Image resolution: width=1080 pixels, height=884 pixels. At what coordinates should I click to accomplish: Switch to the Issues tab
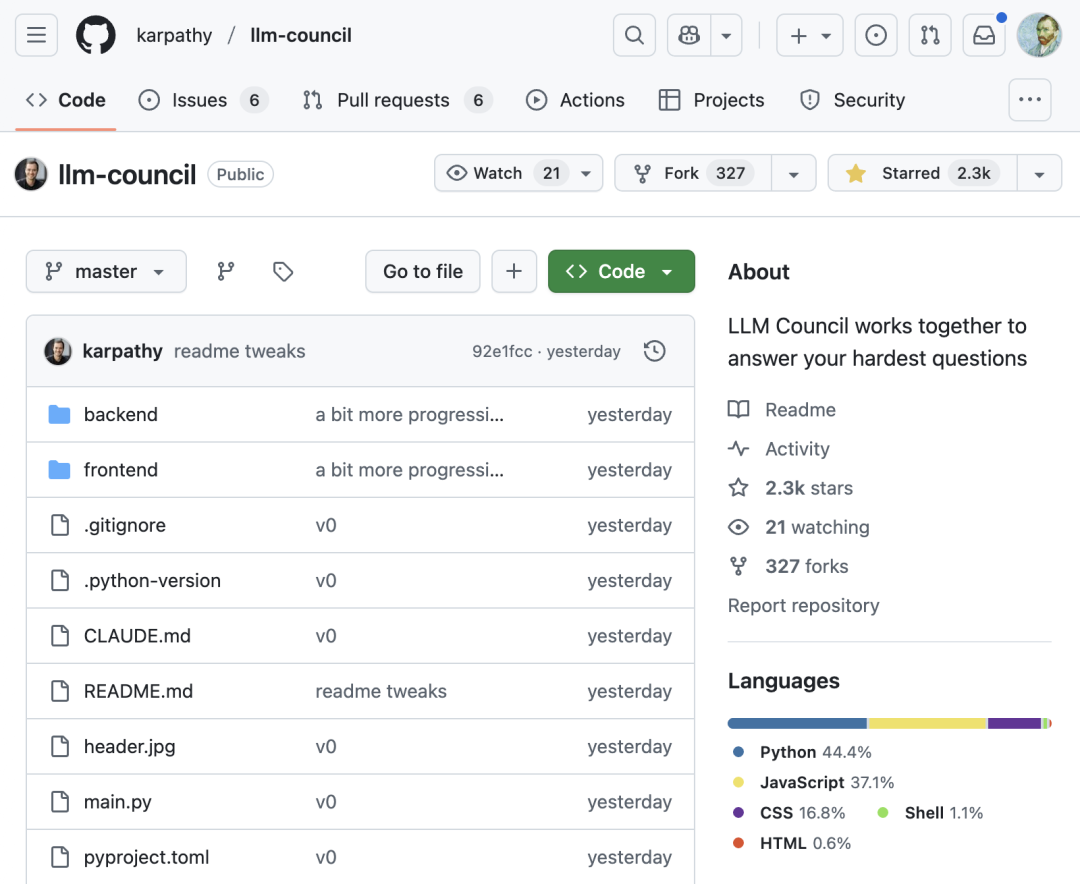202,101
